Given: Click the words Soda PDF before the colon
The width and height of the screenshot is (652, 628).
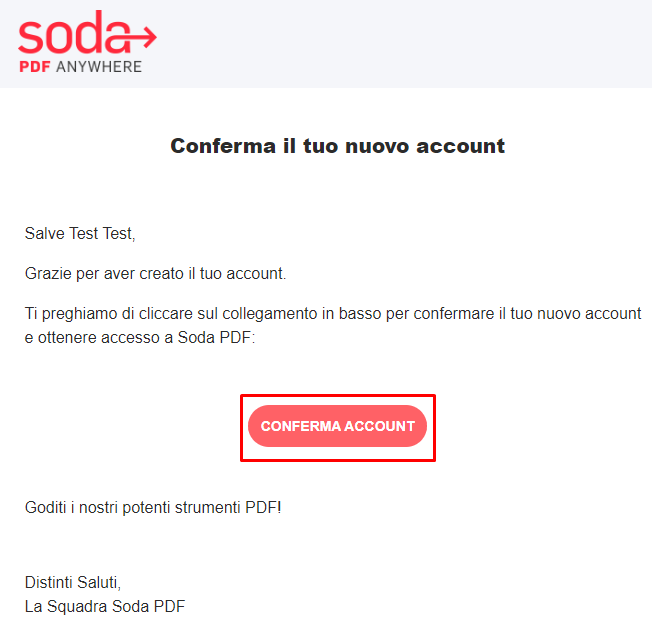Looking at the screenshot, I should [215, 338].
